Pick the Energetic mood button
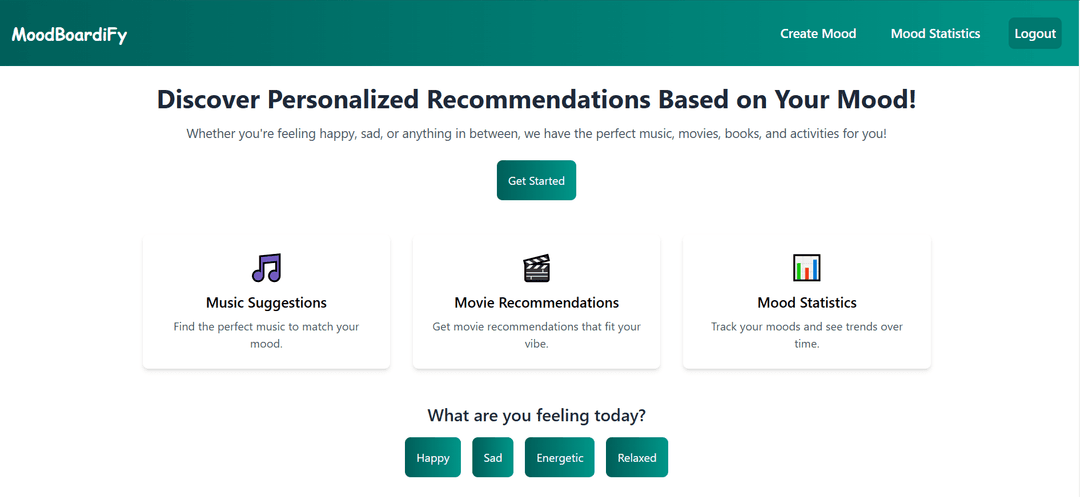 tap(559, 458)
